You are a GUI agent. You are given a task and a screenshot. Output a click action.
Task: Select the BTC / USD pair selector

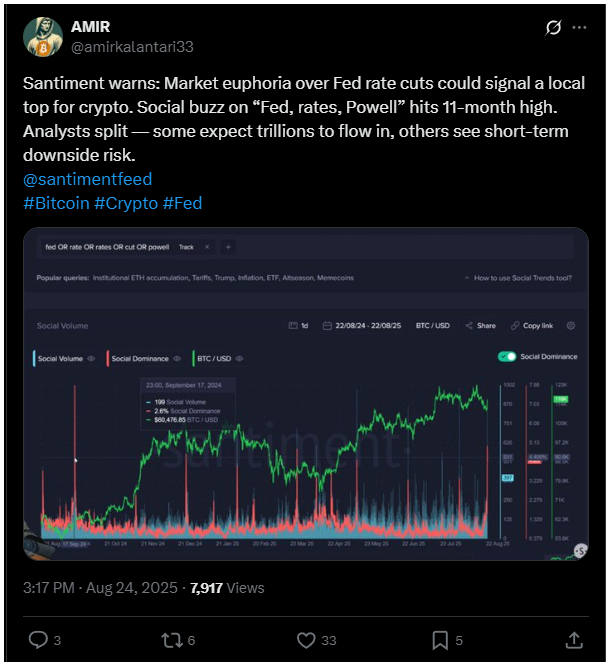(x=432, y=326)
